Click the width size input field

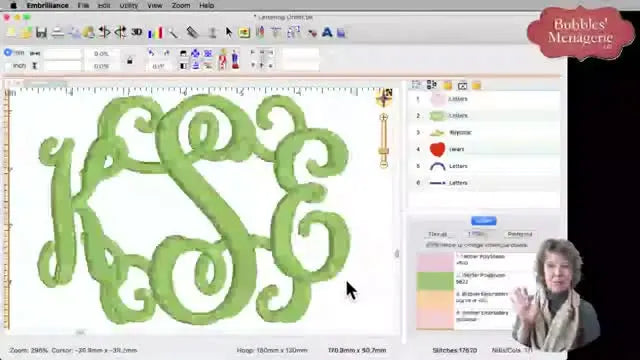pos(63,53)
